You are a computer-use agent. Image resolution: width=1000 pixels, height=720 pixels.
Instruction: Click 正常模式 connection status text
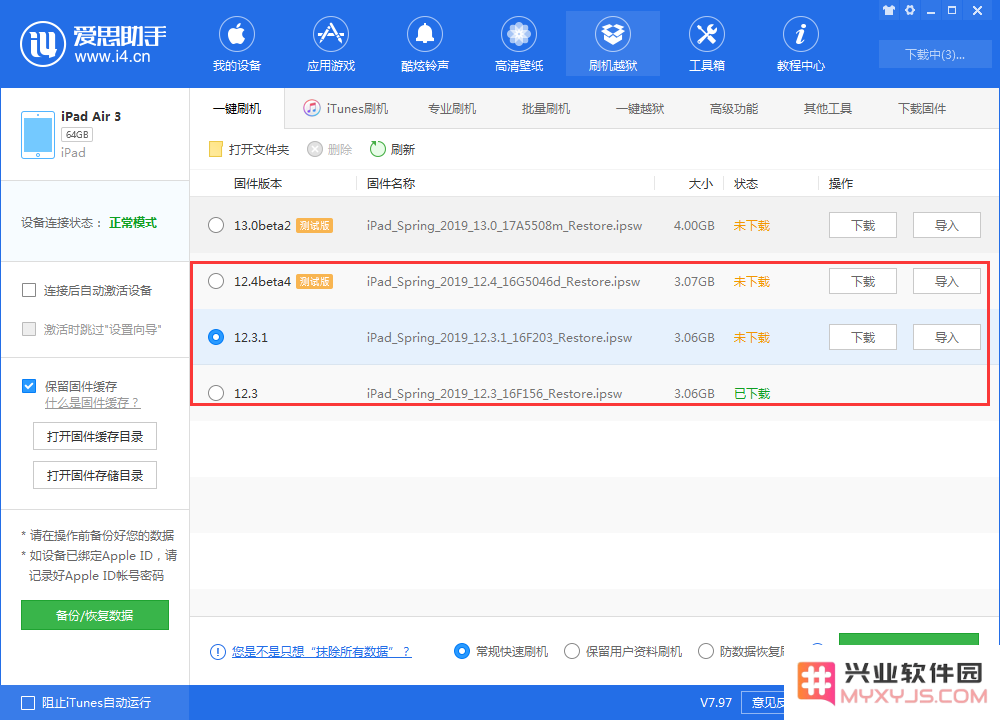(x=133, y=223)
